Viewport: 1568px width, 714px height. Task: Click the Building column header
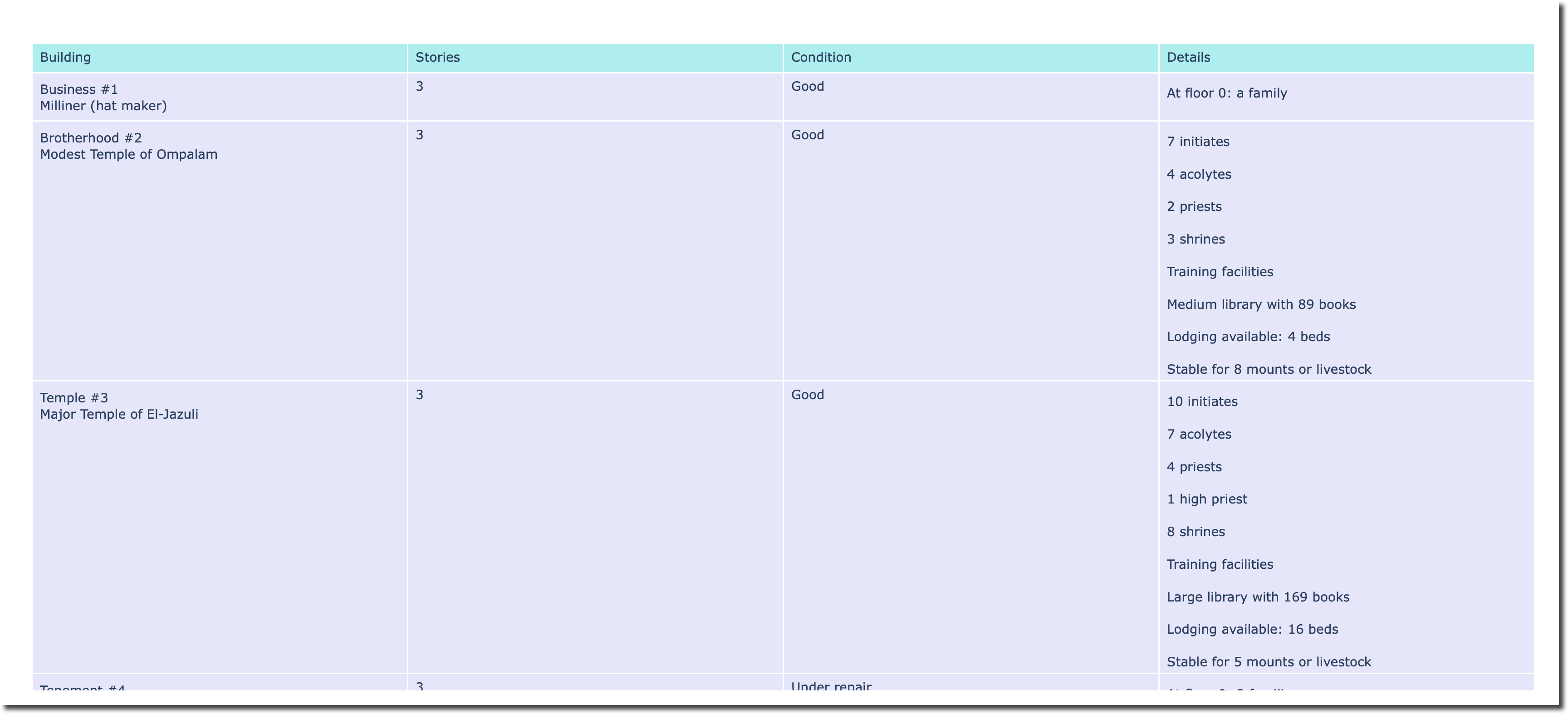65,57
